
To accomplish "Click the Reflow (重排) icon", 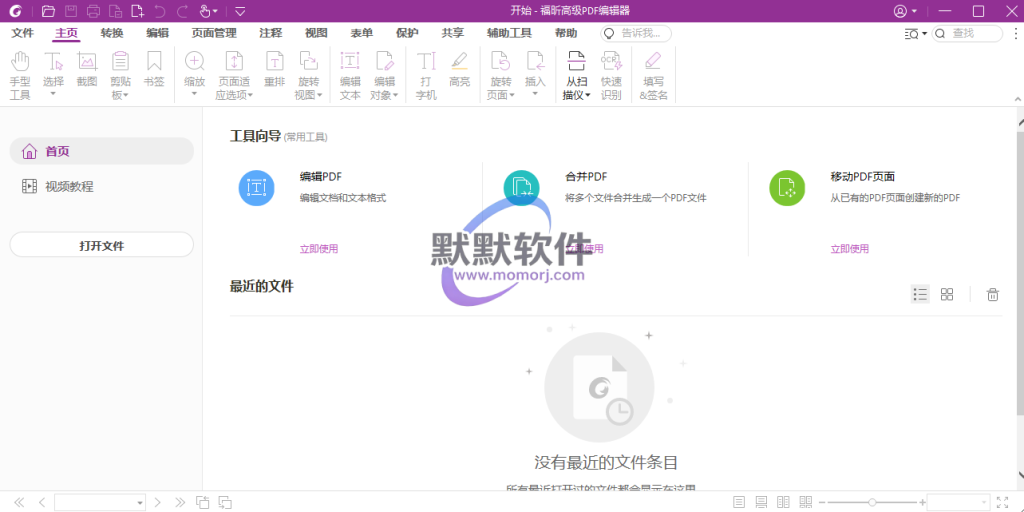I will pyautogui.click(x=274, y=67).
